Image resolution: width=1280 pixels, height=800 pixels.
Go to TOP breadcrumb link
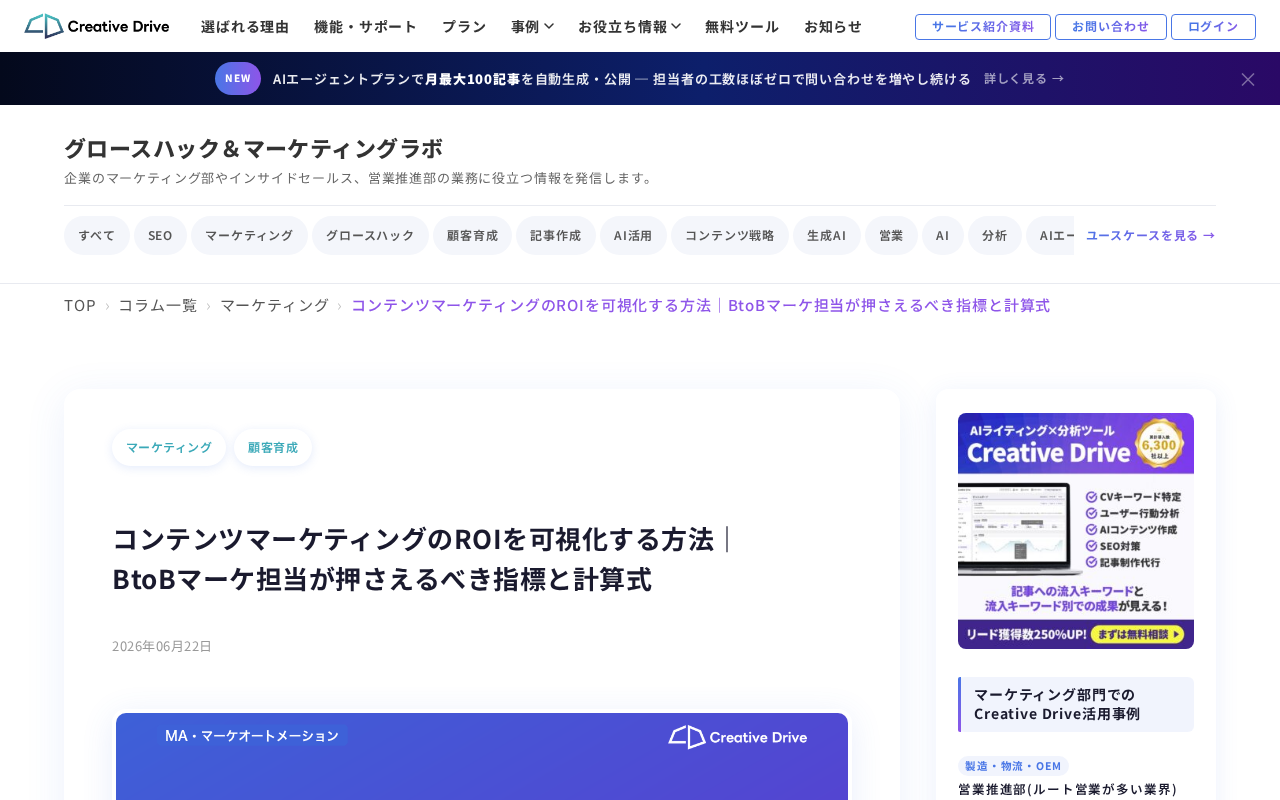click(80, 305)
